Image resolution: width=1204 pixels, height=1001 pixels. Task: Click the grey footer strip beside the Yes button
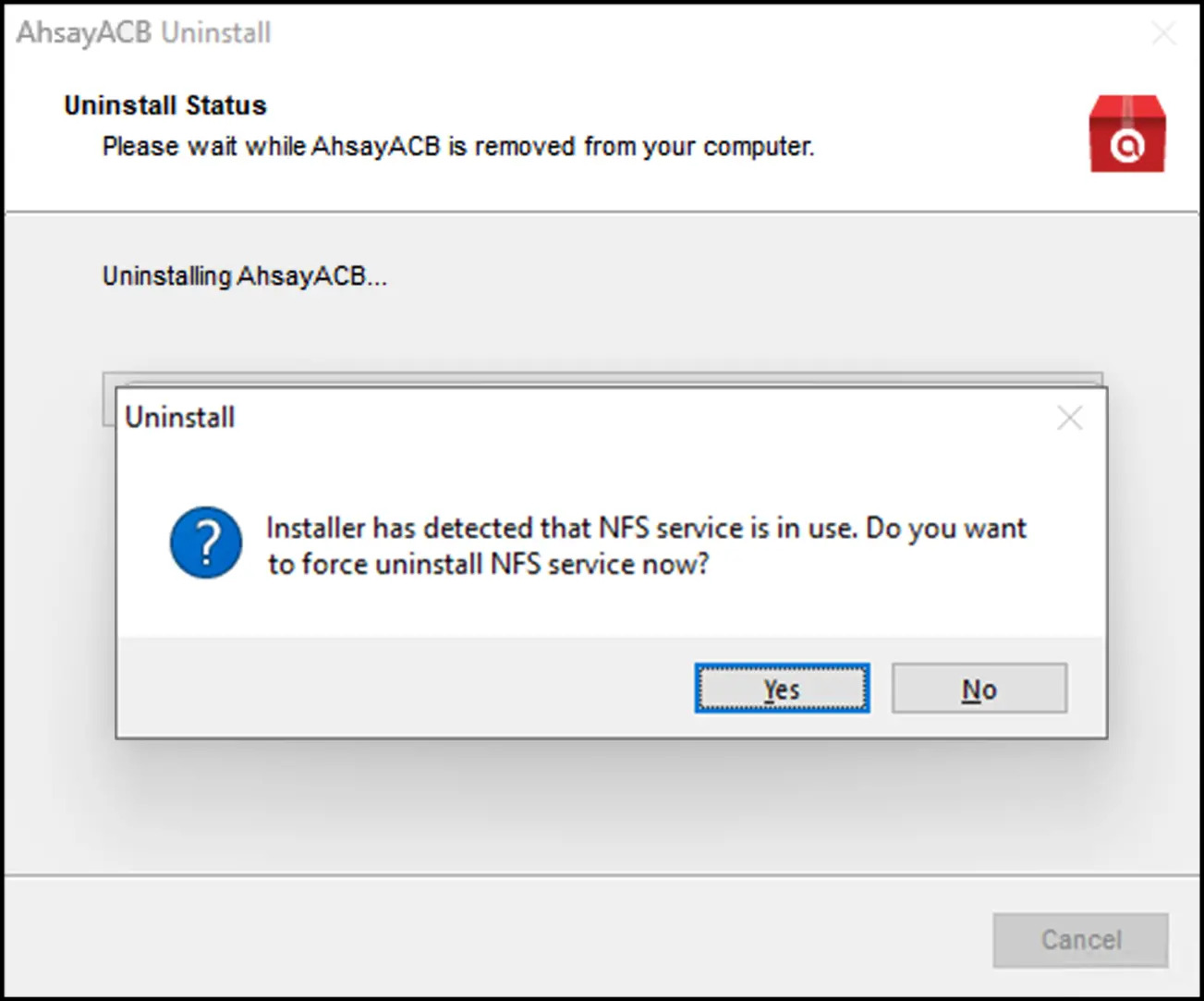tap(407, 687)
